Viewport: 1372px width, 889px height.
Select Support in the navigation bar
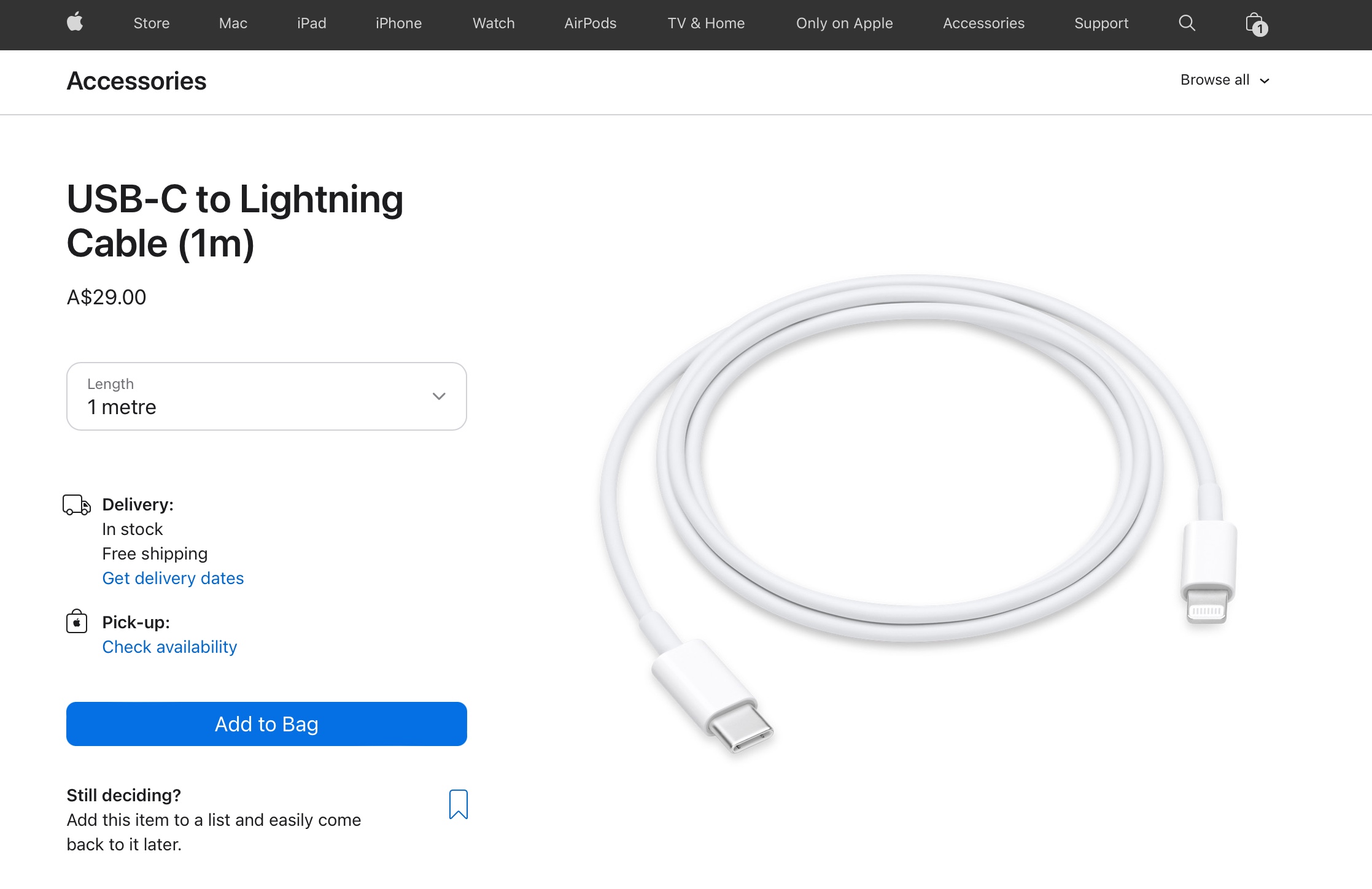1101,23
